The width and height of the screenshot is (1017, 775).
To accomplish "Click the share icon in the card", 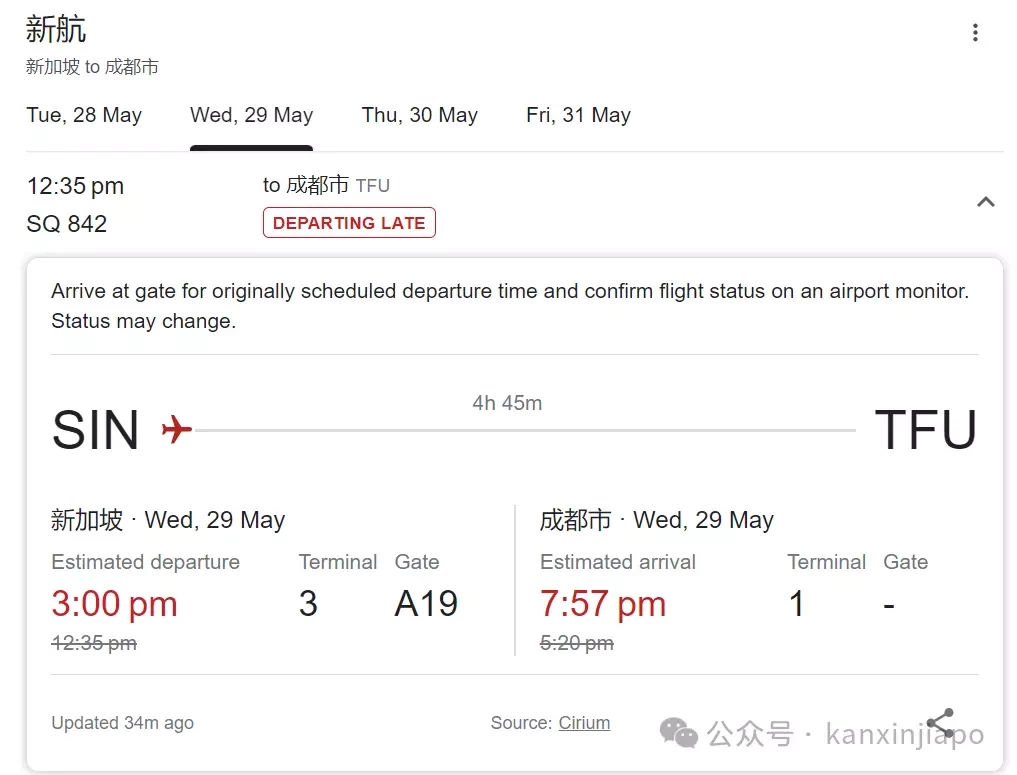I will pos(940,722).
